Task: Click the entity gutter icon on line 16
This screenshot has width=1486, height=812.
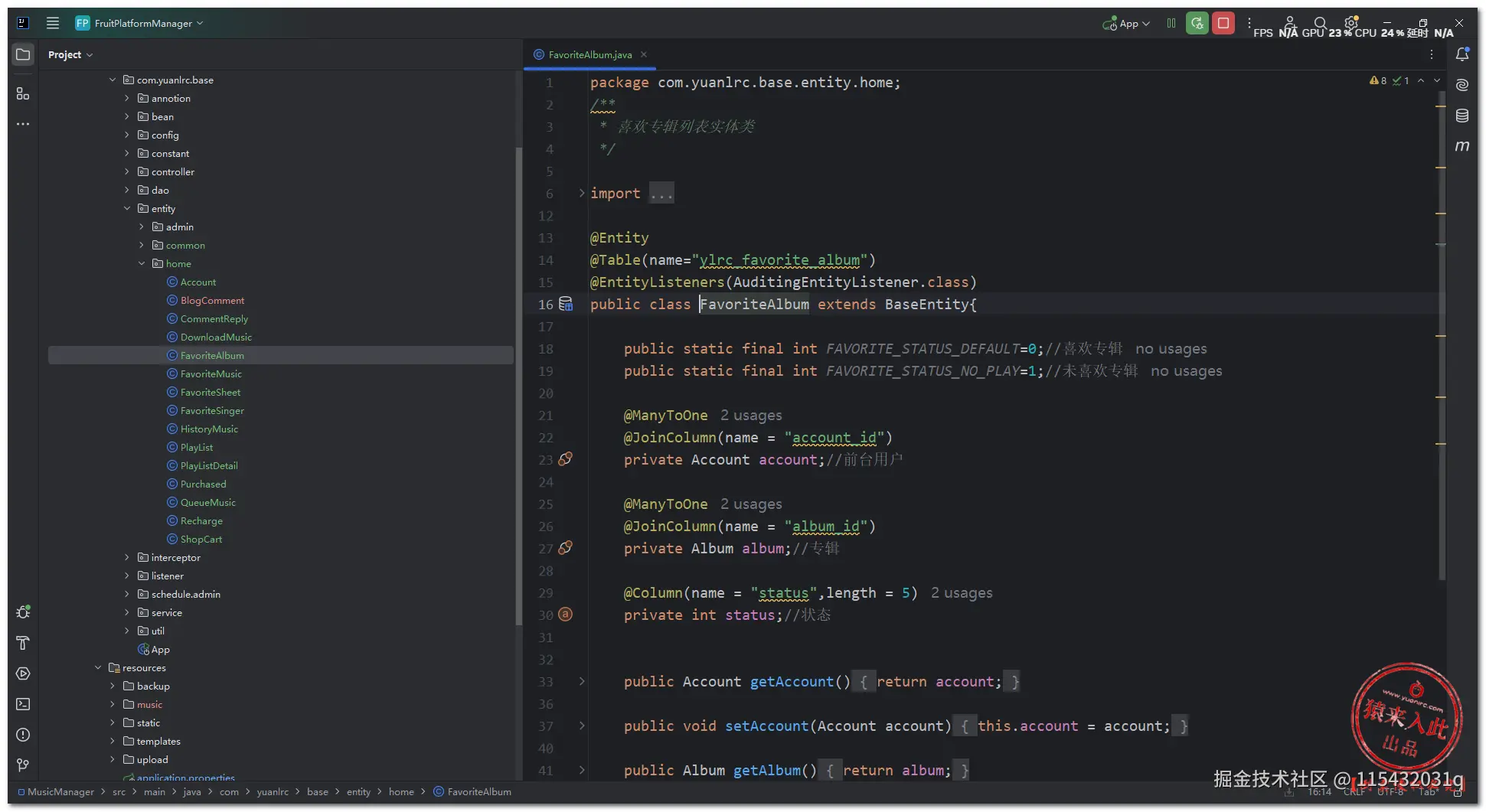Action: 566,304
